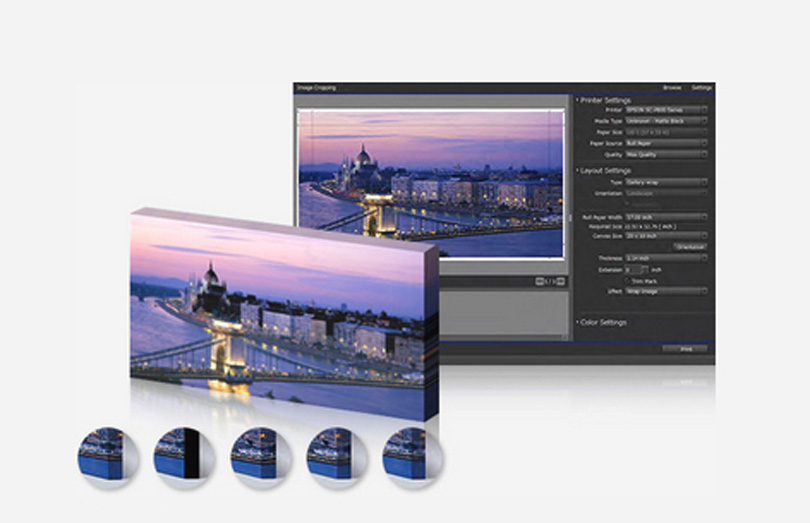Open the Roll Paper Width dropdown
The height and width of the screenshot is (523, 810).
666,217
